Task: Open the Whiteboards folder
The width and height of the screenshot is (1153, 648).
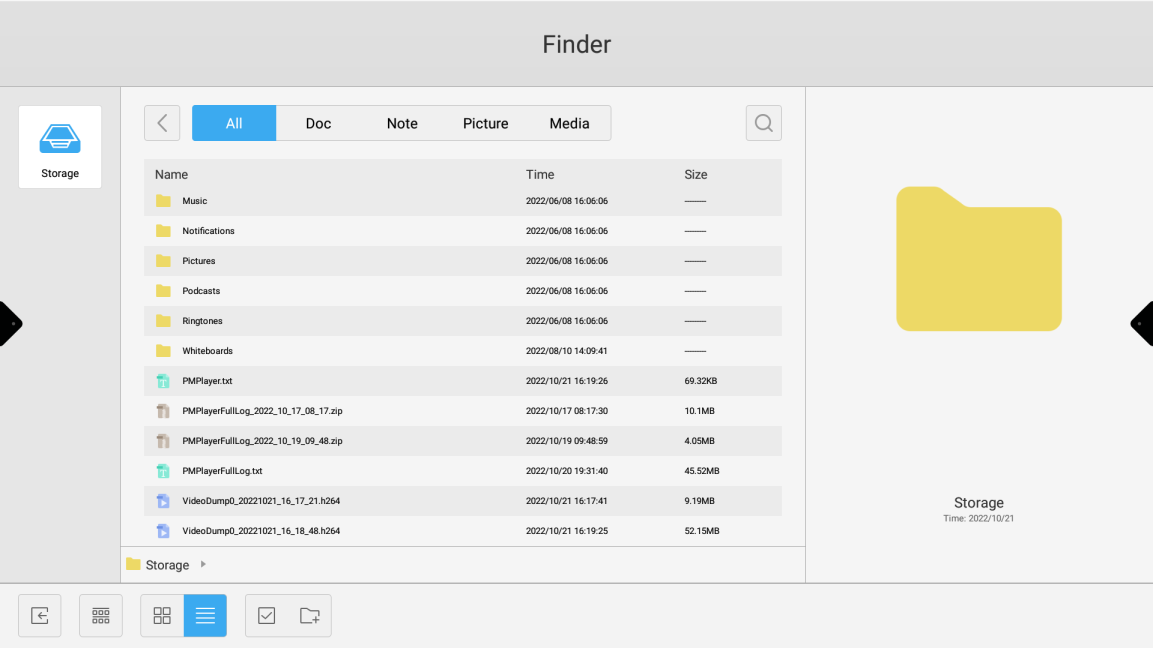Action: 207,351
